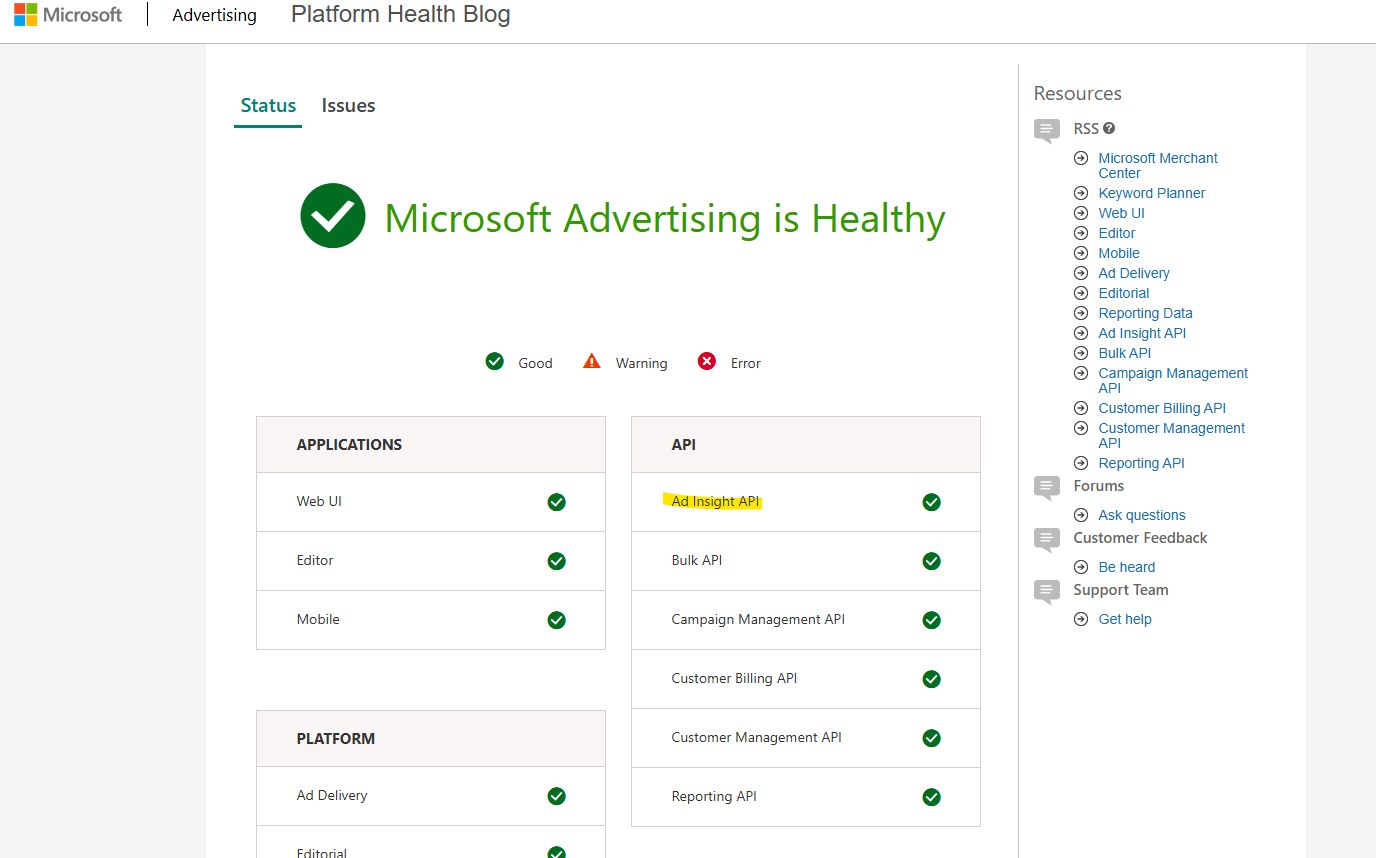Open the Bulk API RSS link
Viewport: 1376px width, 858px height.
[x=1124, y=353]
